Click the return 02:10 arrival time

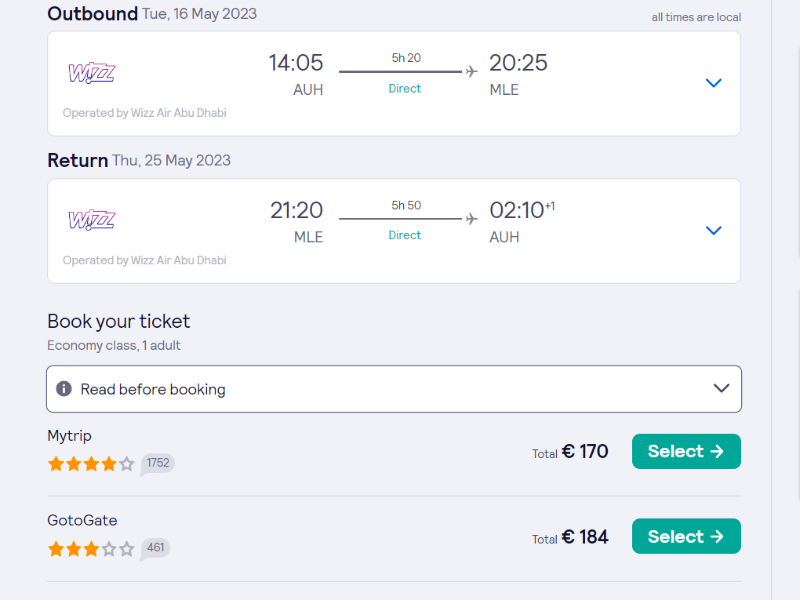pos(517,210)
